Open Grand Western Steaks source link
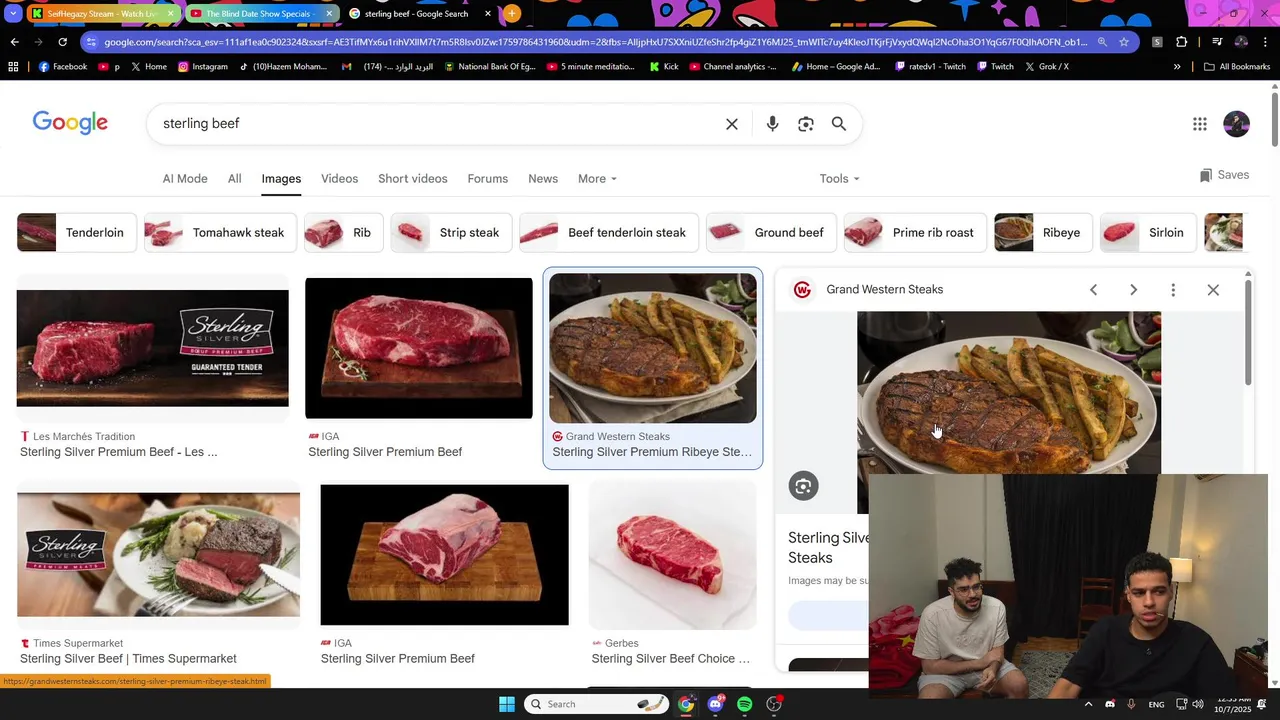Viewport: 1280px width, 720px height. 885,290
